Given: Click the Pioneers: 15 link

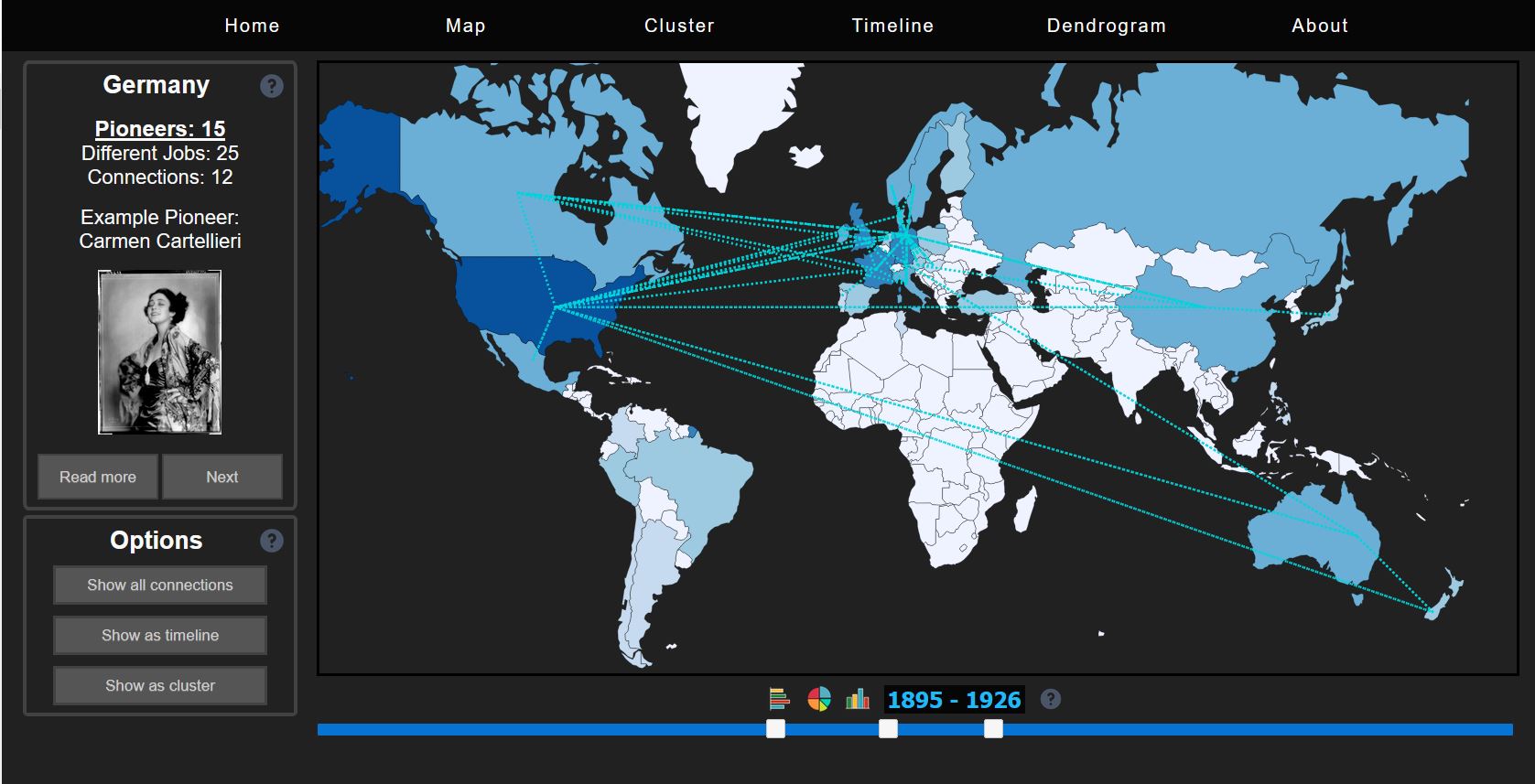Looking at the screenshot, I should tap(160, 129).
